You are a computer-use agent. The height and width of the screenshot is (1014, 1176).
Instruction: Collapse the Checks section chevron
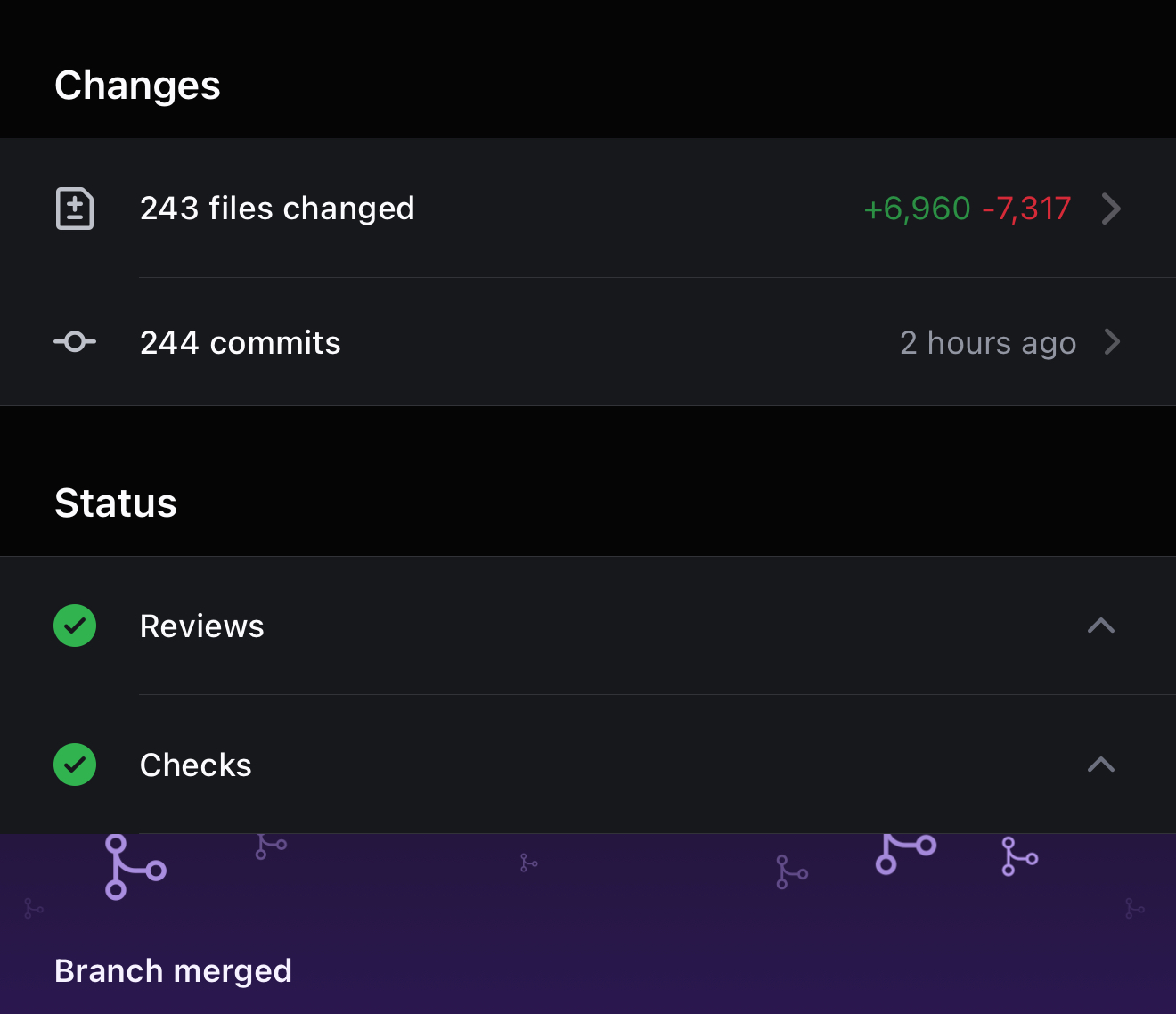(1101, 765)
